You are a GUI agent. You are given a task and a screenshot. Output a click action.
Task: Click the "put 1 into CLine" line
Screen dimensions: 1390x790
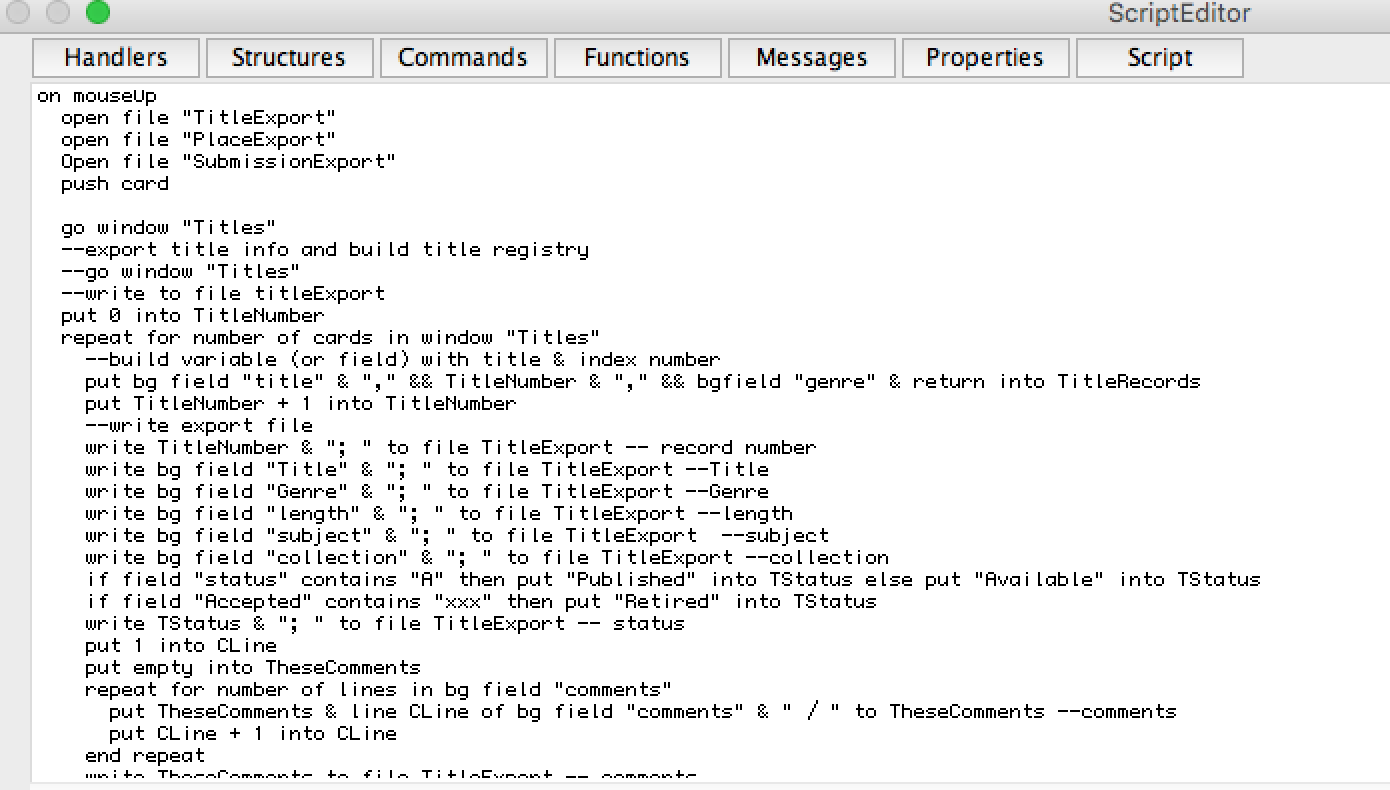(180, 646)
